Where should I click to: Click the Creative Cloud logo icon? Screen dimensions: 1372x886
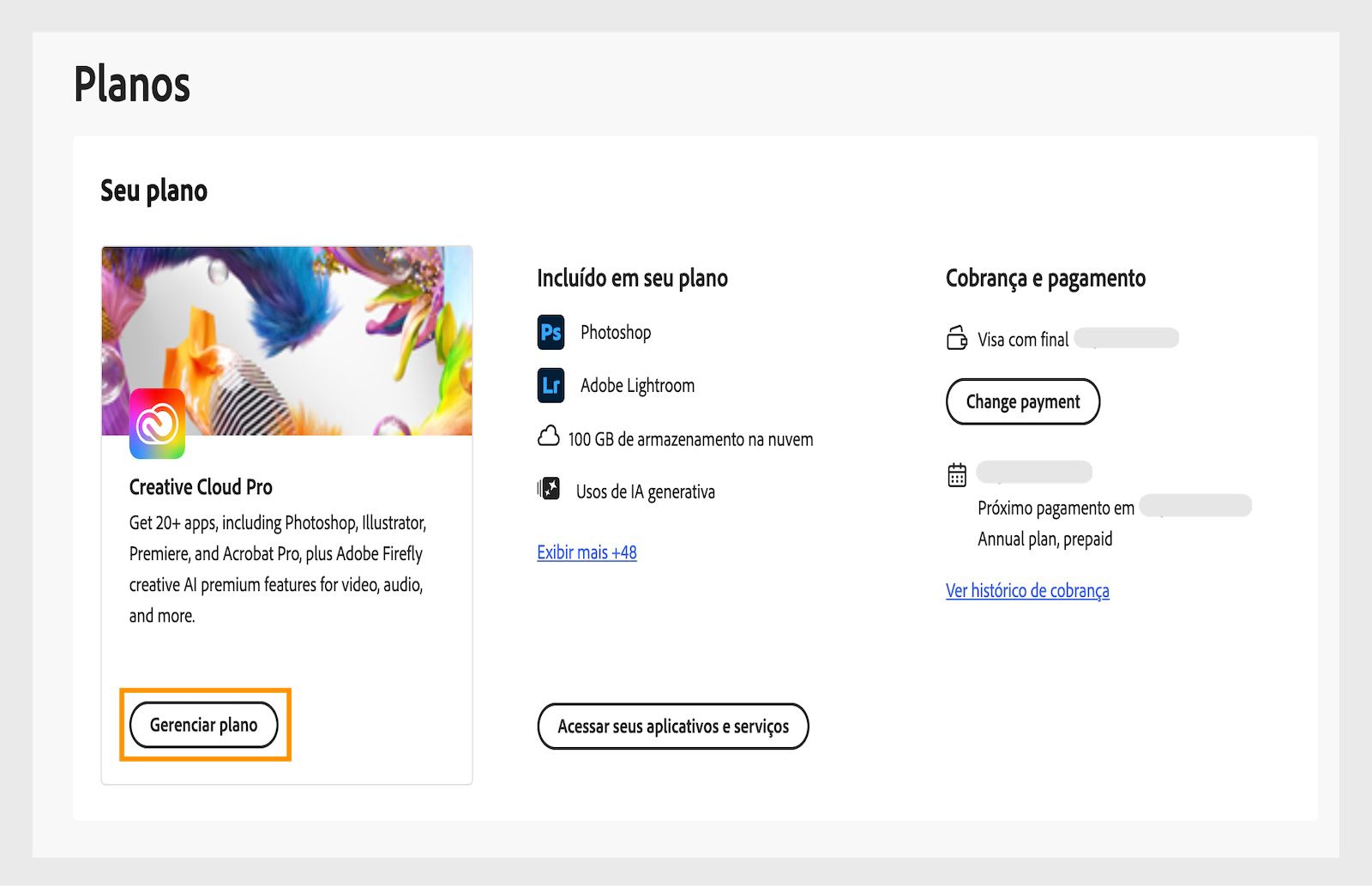point(157,424)
